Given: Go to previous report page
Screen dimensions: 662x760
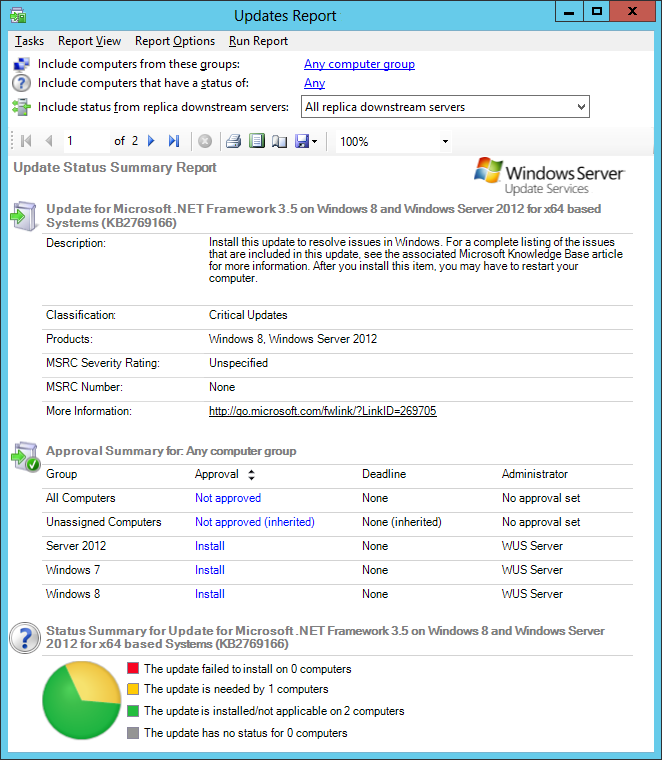Looking at the screenshot, I should pyautogui.click(x=48, y=141).
